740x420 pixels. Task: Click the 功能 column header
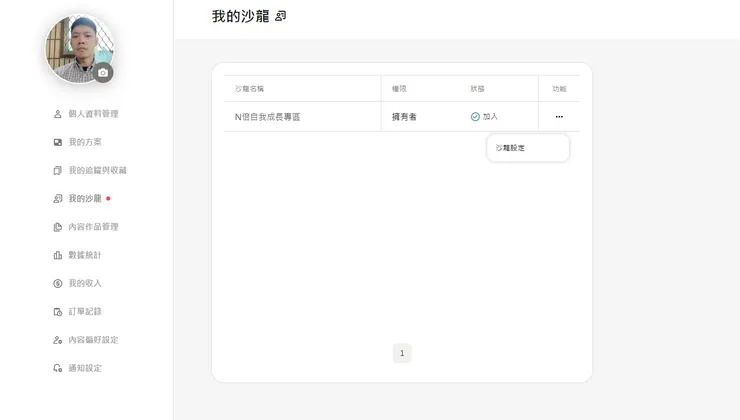point(559,89)
